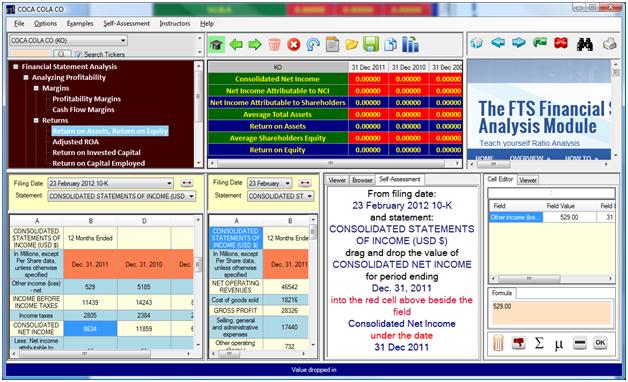Click the bar chart icon
The image size is (628, 382).
pos(410,44)
